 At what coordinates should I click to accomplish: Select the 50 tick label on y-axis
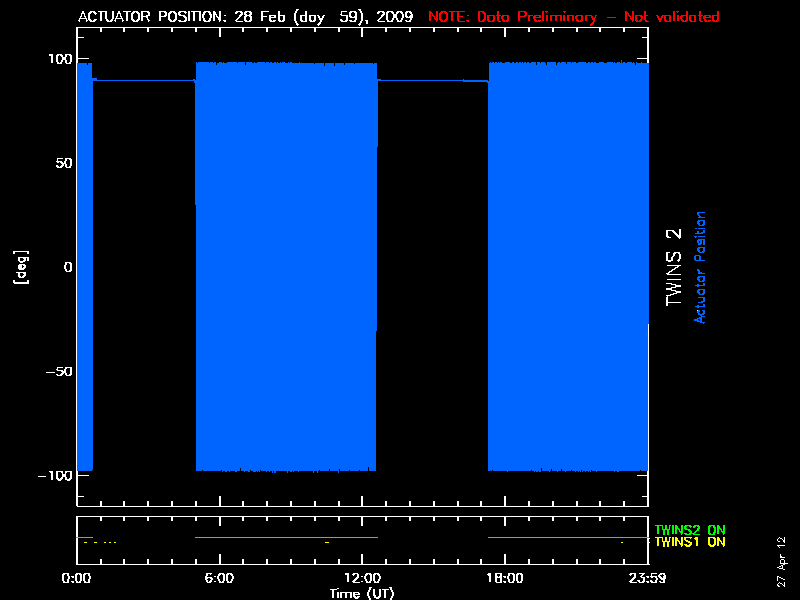click(x=64, y=163)
